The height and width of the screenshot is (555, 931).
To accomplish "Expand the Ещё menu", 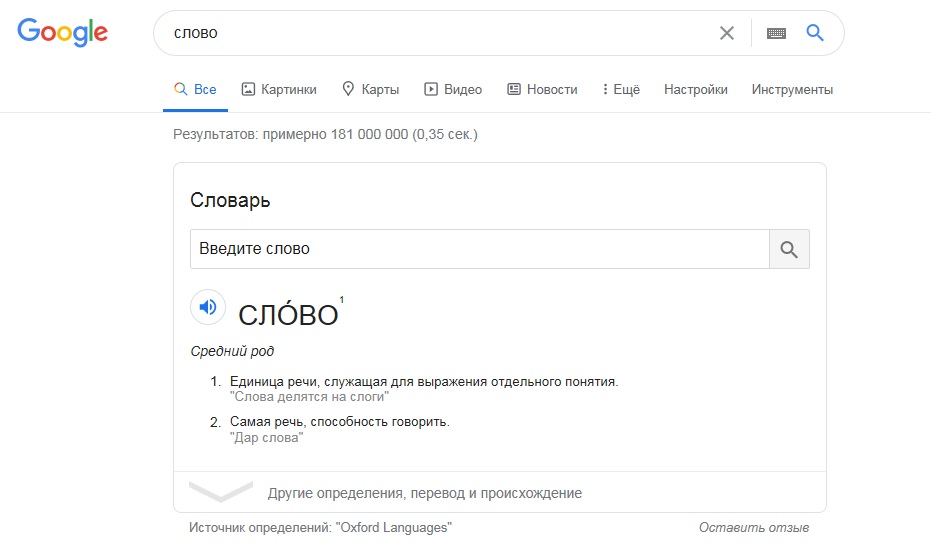I will [621, 90].
